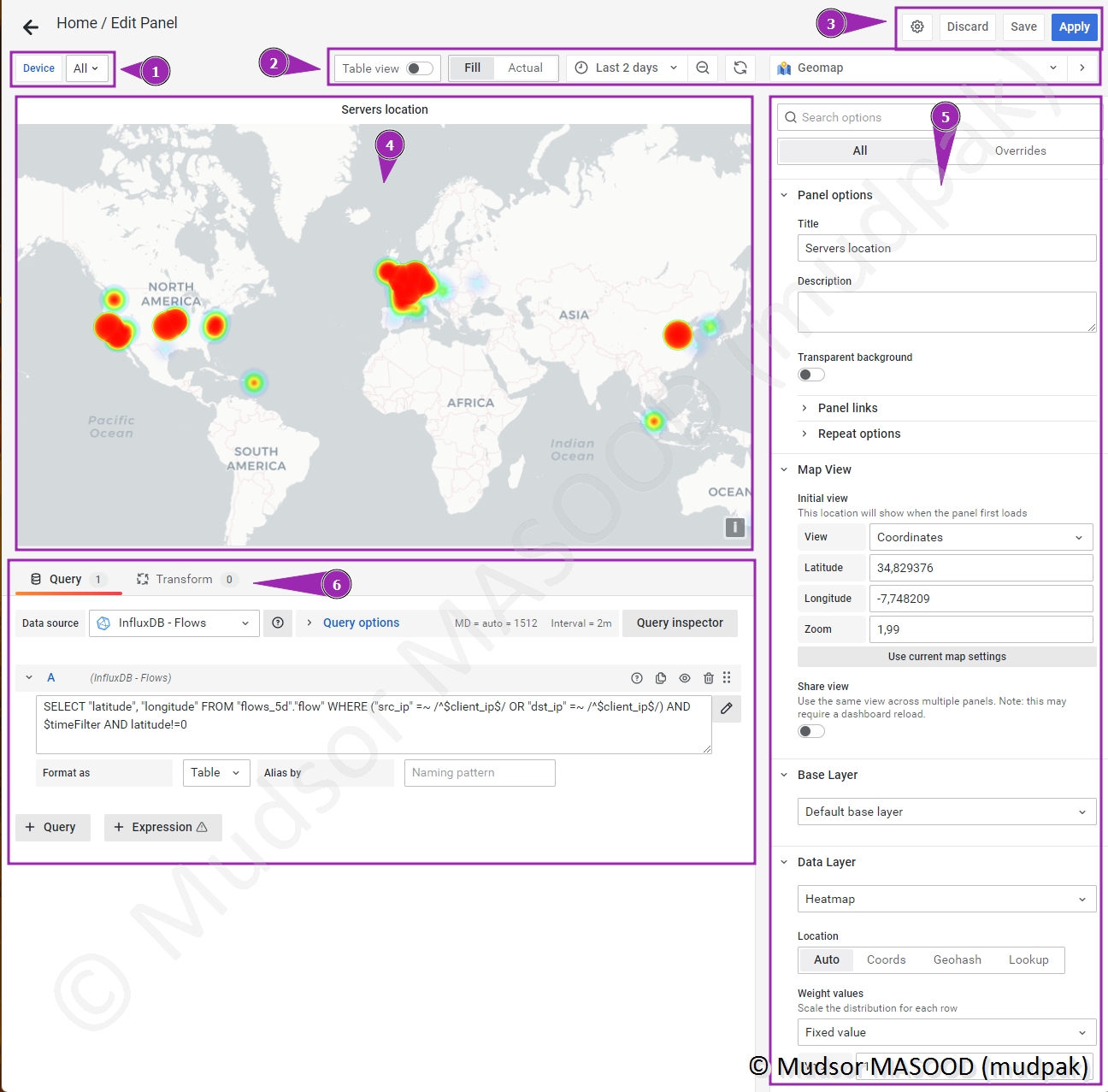The width and height of the screenshot is (1108, 1092).
Task: Click the zoom out time range icon
Action: tap(702, 68)
